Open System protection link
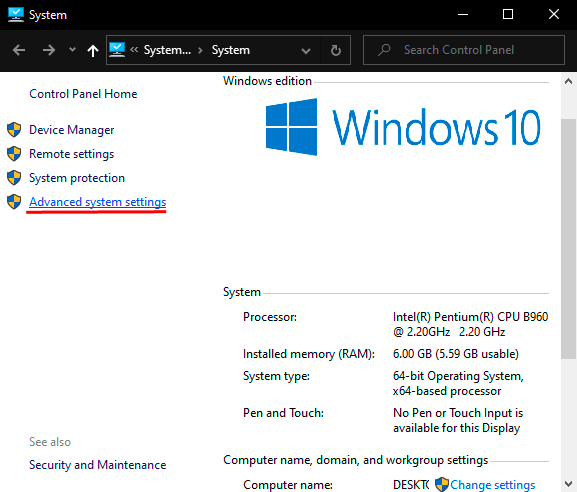 (77, 178)
